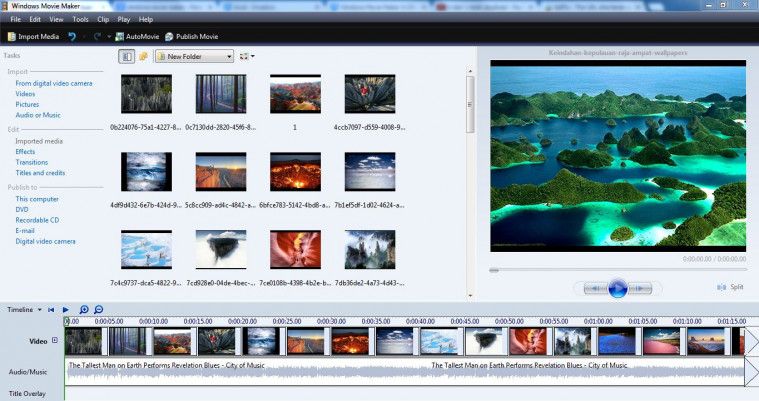Select the Title Overlay track label
The width and height of the screenshot is (759, 401).
pos(27,394)
